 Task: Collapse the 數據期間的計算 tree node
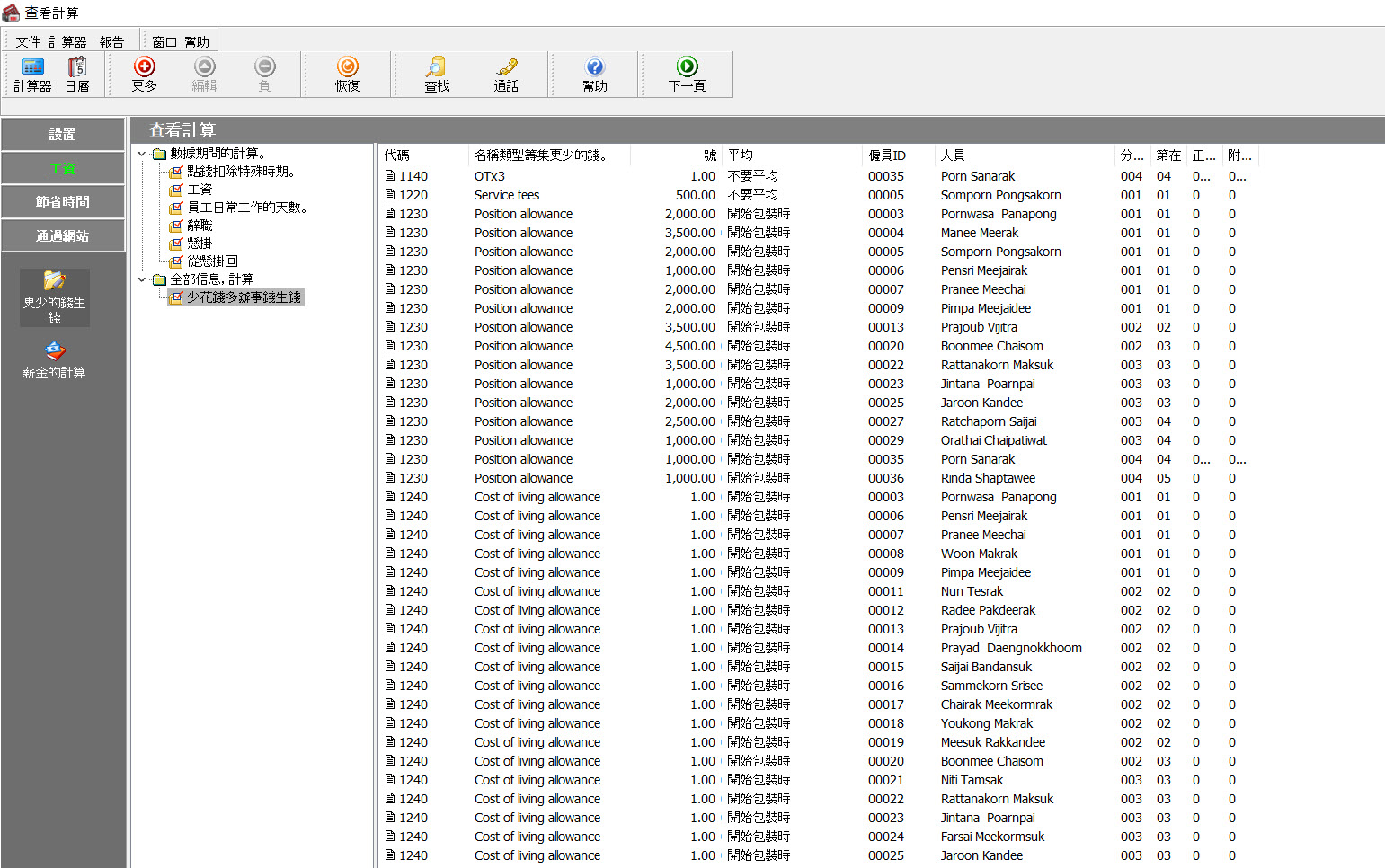(x=141, y=154)
